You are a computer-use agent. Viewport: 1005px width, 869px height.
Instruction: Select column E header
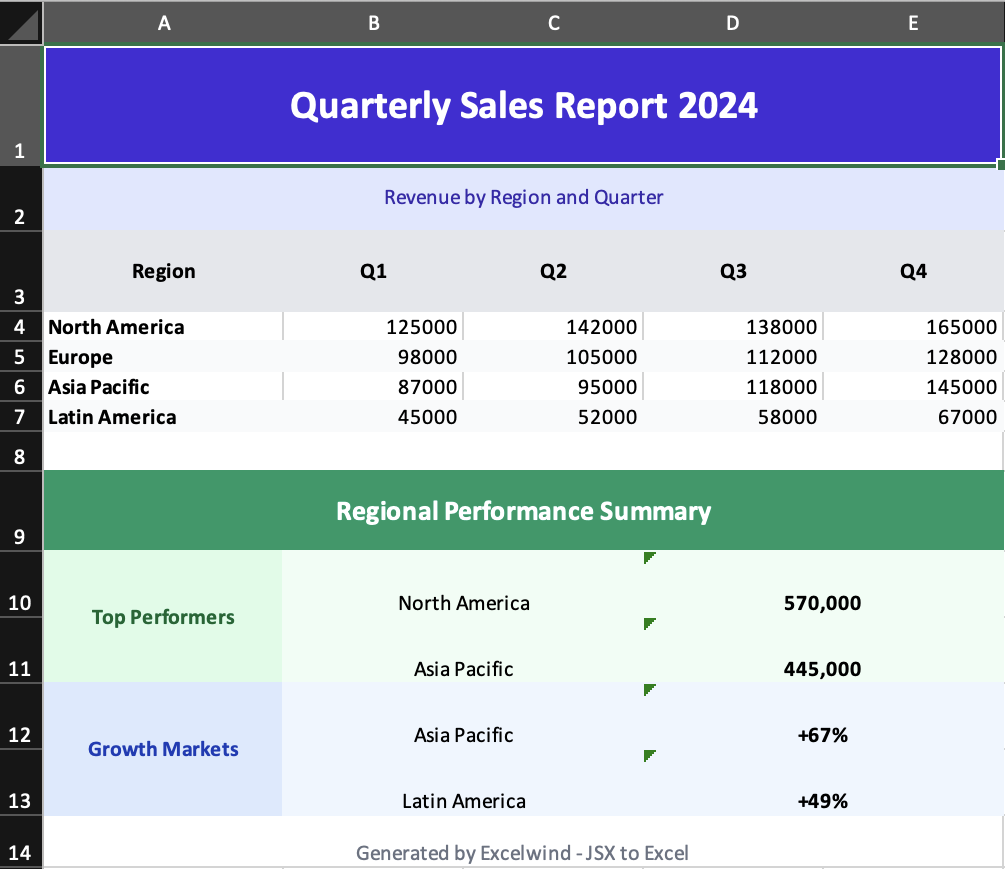coord(913,24)
